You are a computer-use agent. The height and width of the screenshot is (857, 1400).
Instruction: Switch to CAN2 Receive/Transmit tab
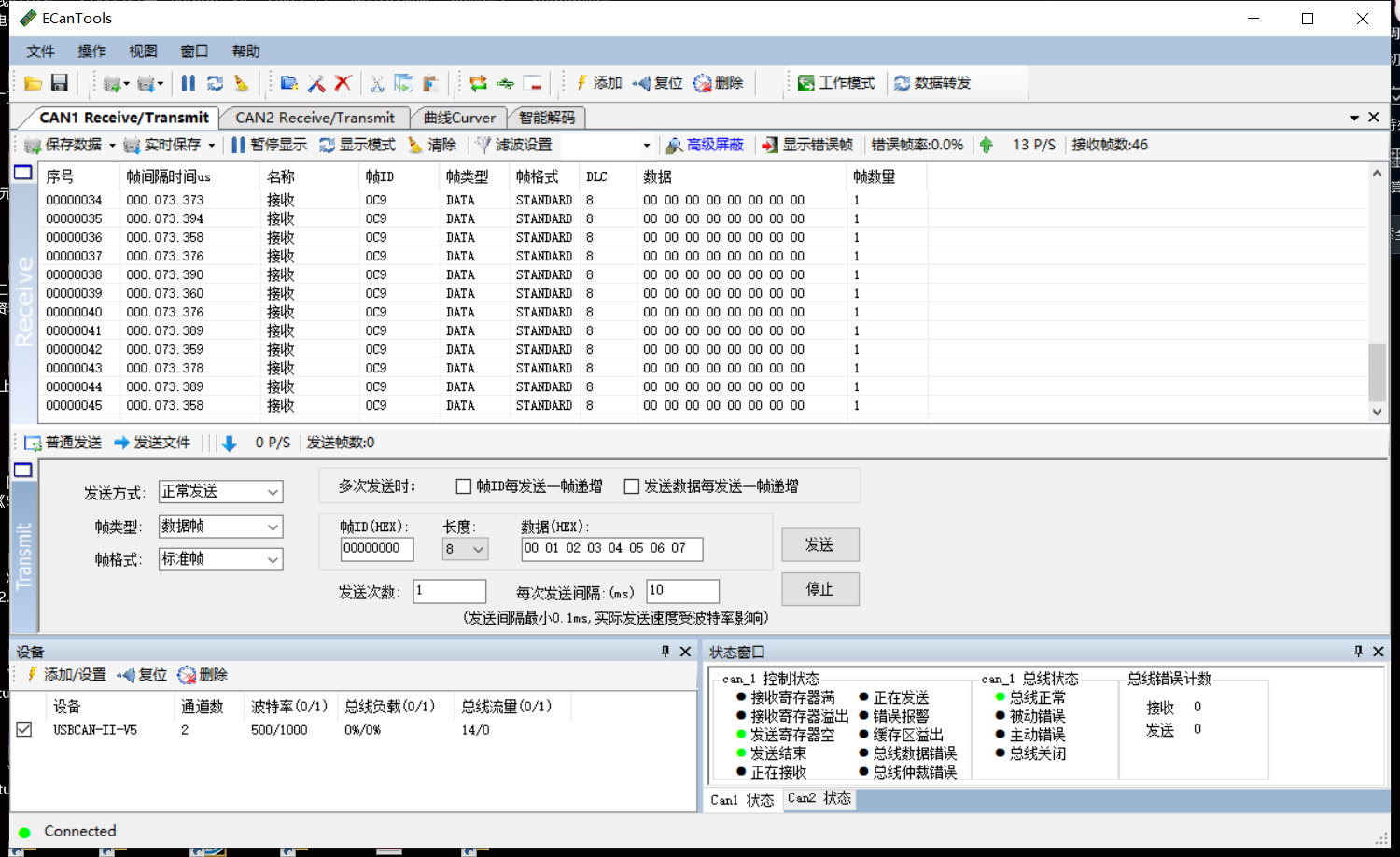pyautogui.click(x=315, y=118)
